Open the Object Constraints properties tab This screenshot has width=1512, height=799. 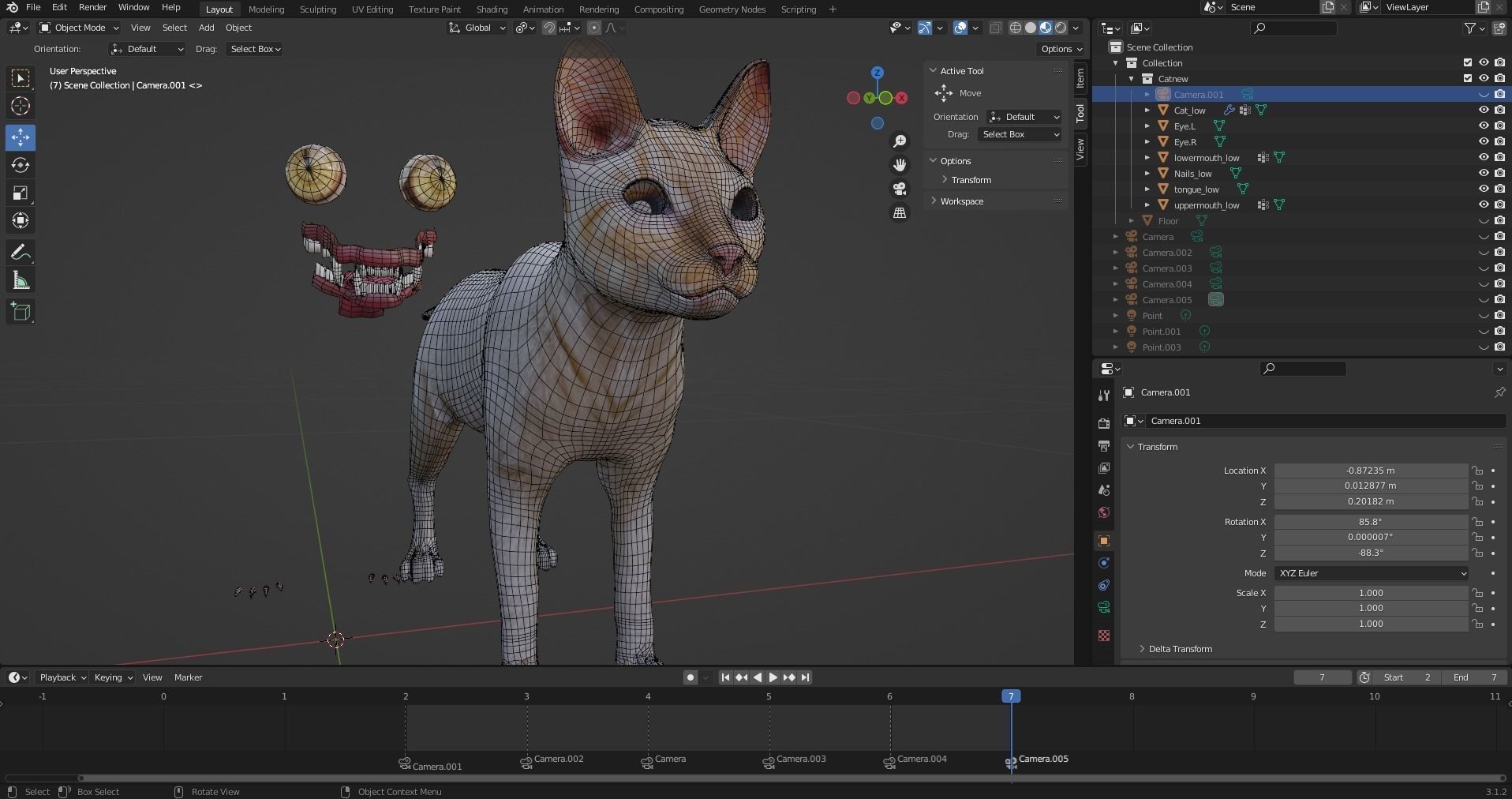tap(1104, 585)
